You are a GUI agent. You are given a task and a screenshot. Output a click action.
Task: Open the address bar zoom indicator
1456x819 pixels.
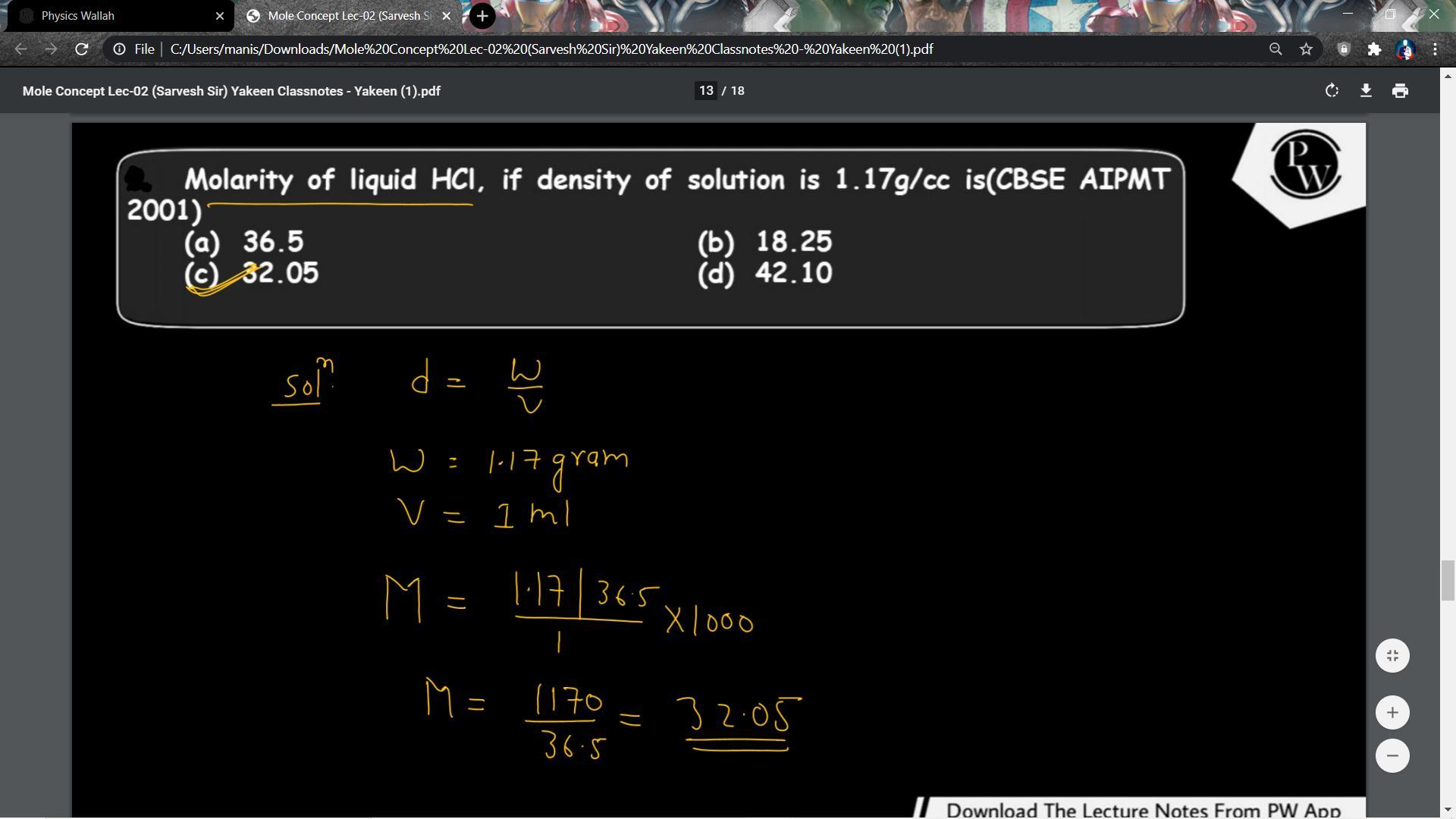point(1276,49)
